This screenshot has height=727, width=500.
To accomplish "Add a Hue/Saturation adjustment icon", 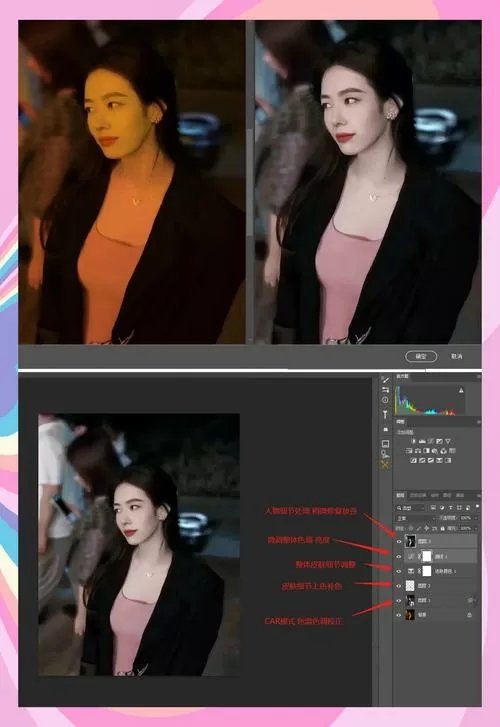I will point(409,451).
